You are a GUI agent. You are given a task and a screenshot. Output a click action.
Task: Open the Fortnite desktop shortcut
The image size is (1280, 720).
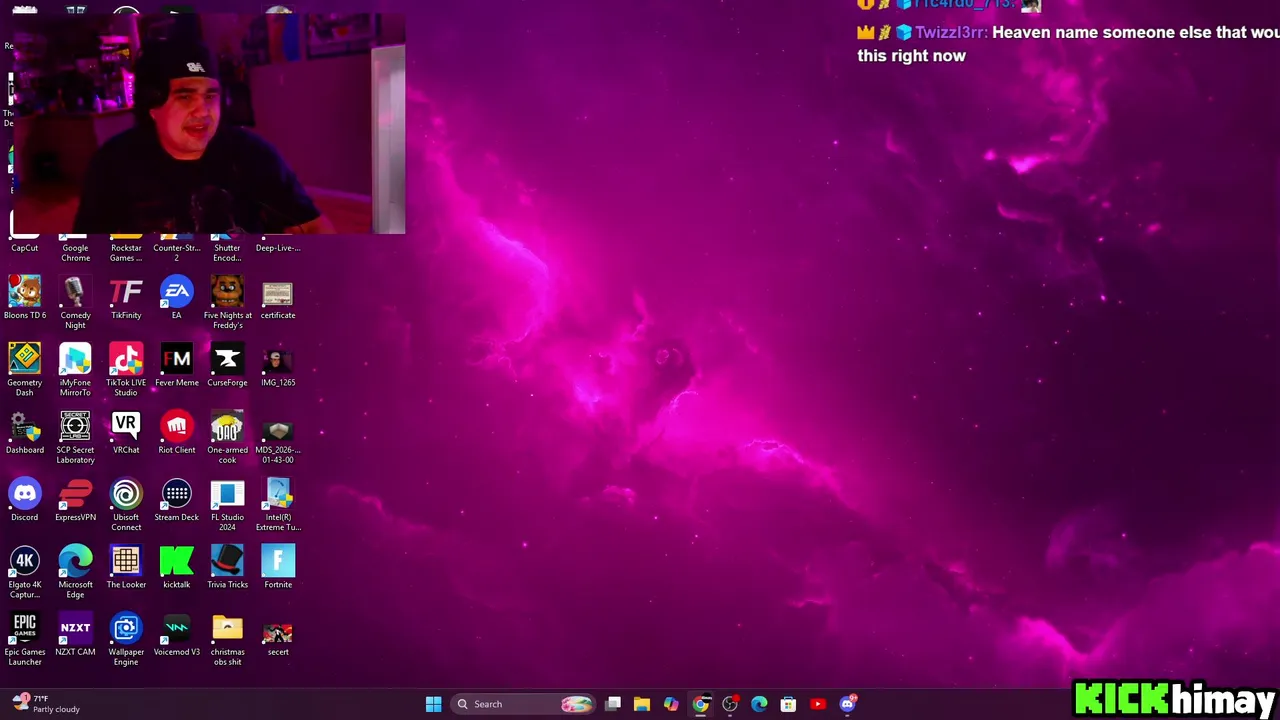278,566
